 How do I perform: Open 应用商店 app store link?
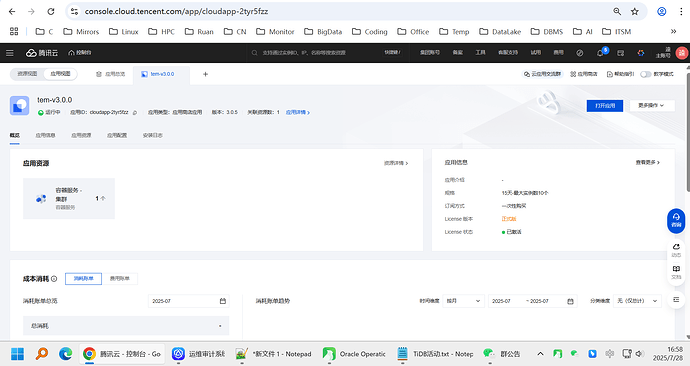coord(584,74)
